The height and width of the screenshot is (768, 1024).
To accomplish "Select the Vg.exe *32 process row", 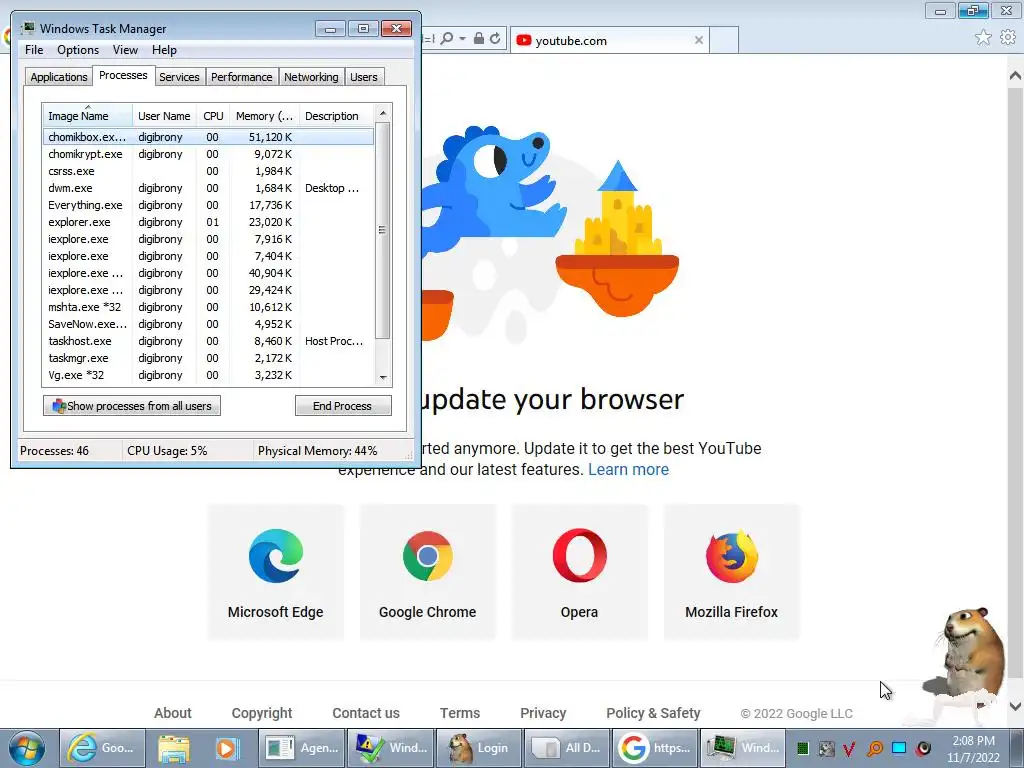I will tap(208, 375).
